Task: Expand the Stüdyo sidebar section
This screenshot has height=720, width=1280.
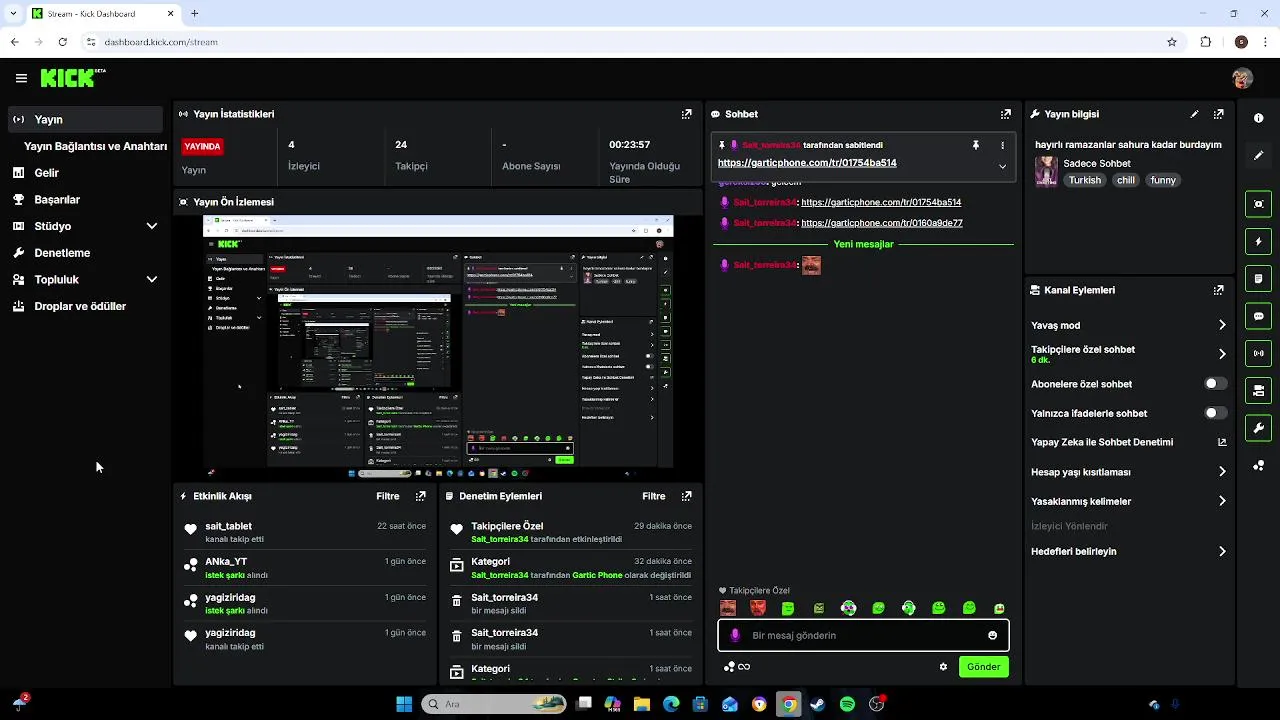Action: 152,226
